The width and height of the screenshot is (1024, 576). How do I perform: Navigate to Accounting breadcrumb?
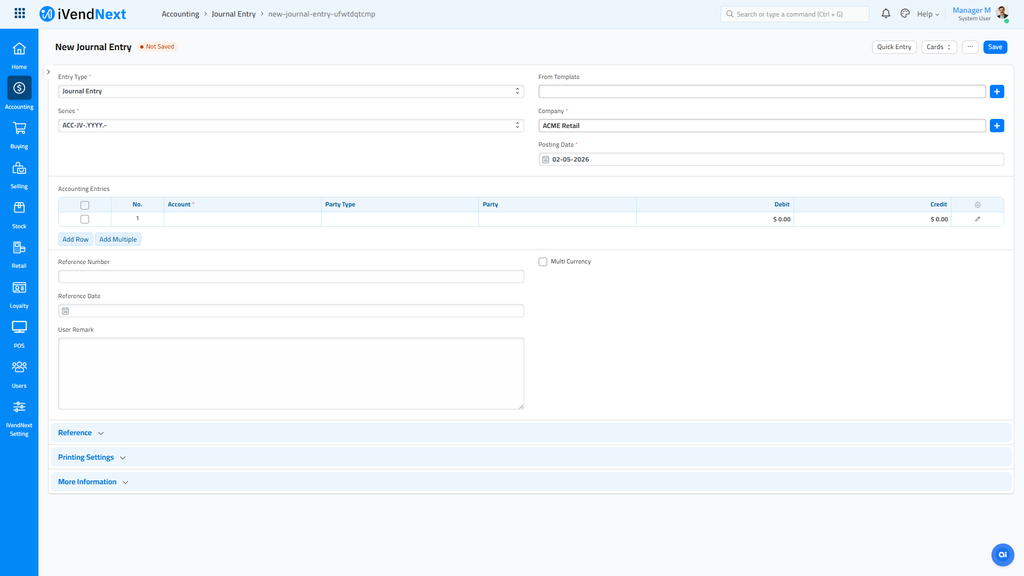click(x=180, y=14)
